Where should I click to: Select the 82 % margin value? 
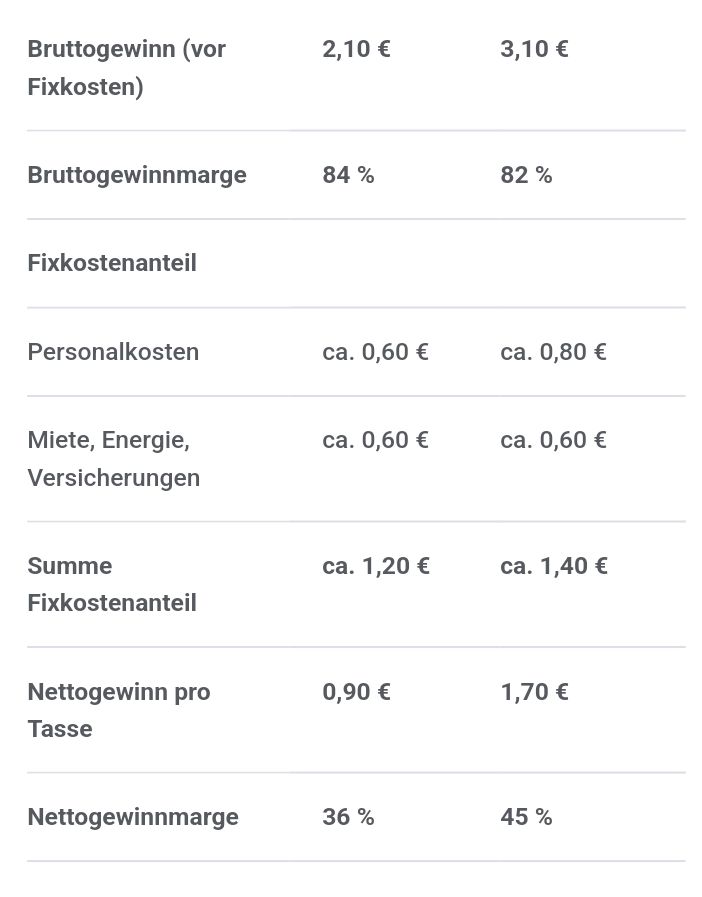pyautogui.click(x=526, y=175)
